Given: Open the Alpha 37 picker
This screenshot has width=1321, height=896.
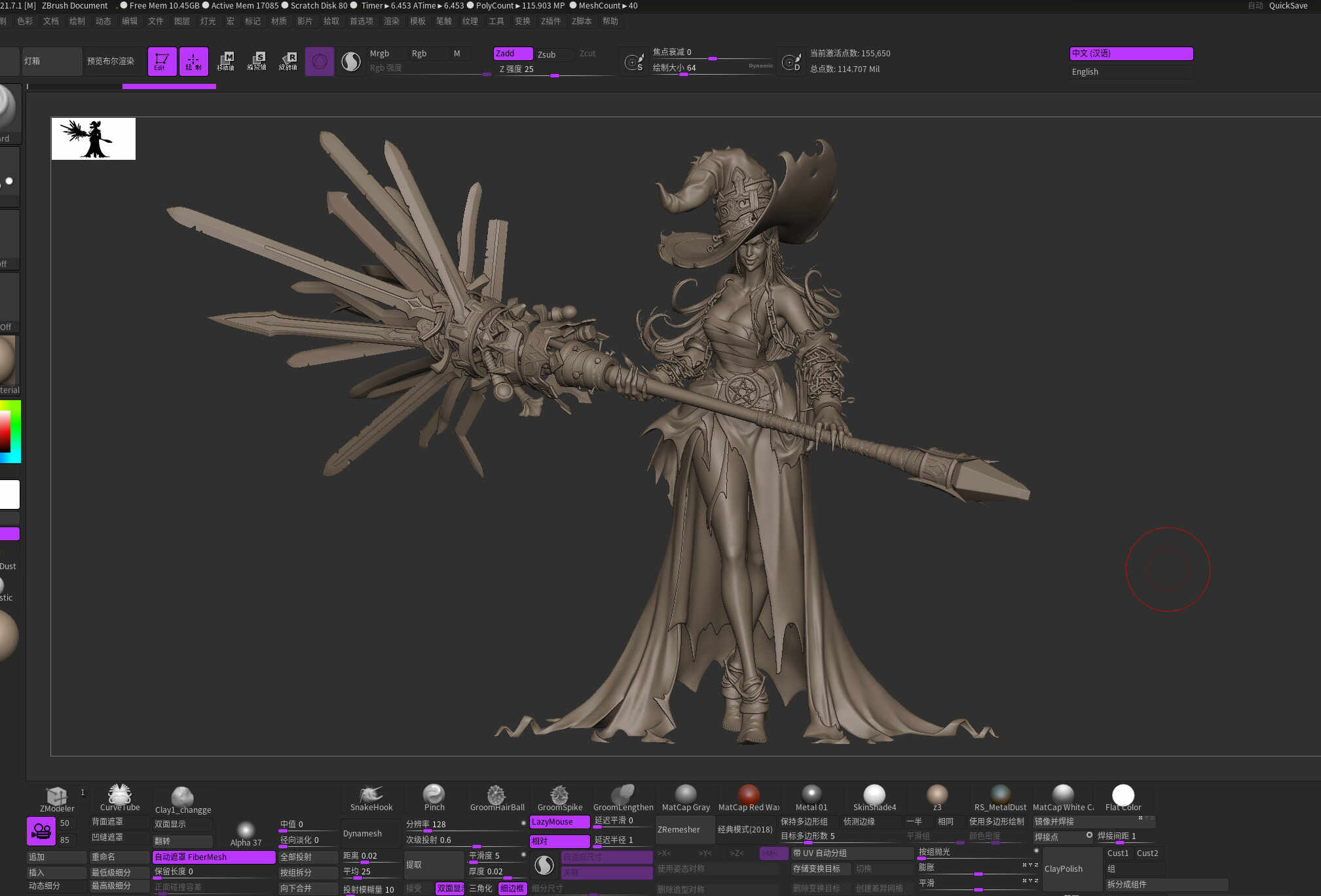Looking at the screenshot, I should click(246, 833).
